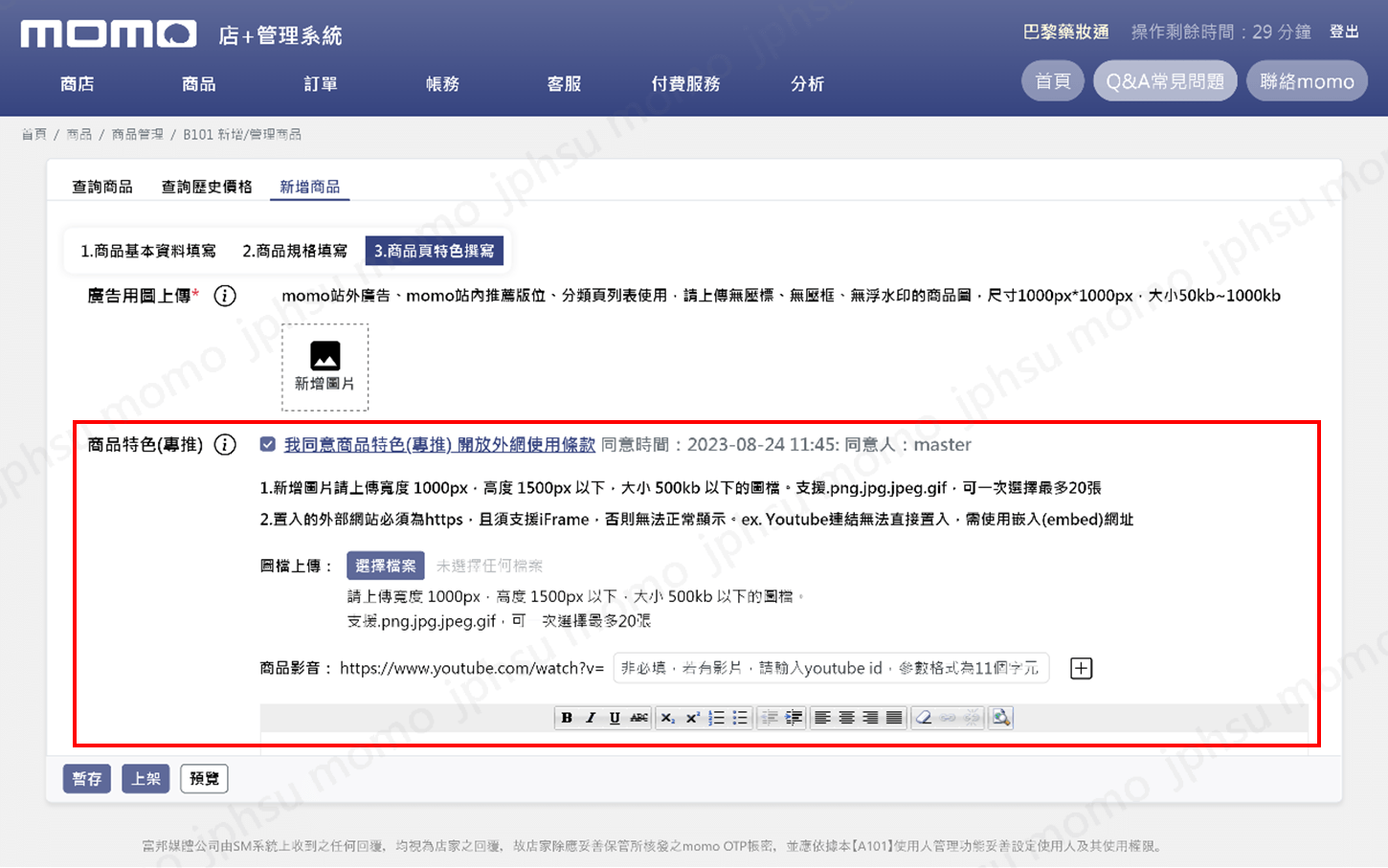This screenshot has height=868, width=1388.
Task: Open the 客服 menu
Action: pos(564,84)
